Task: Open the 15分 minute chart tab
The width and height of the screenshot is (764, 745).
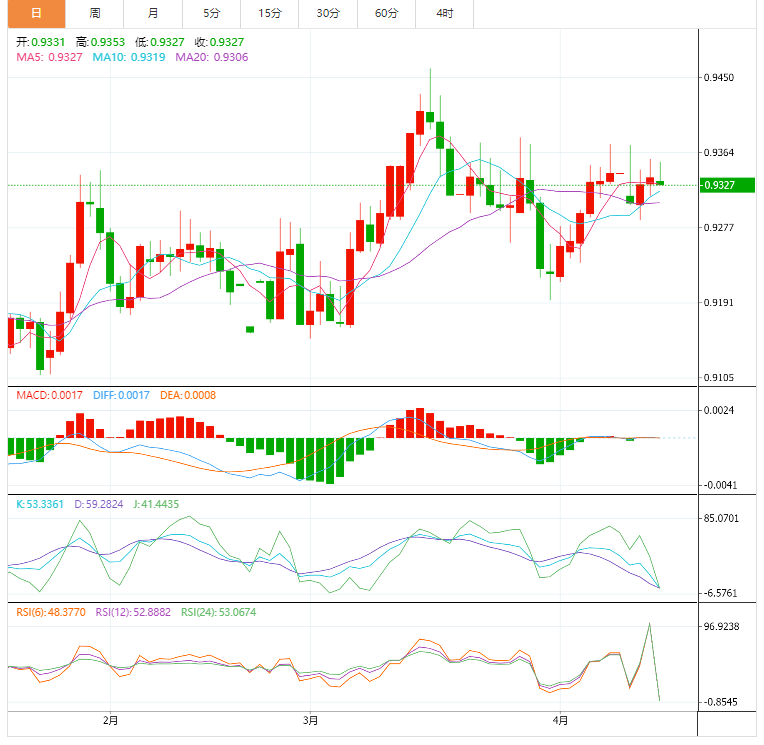Action: click(x=269, y=14)
